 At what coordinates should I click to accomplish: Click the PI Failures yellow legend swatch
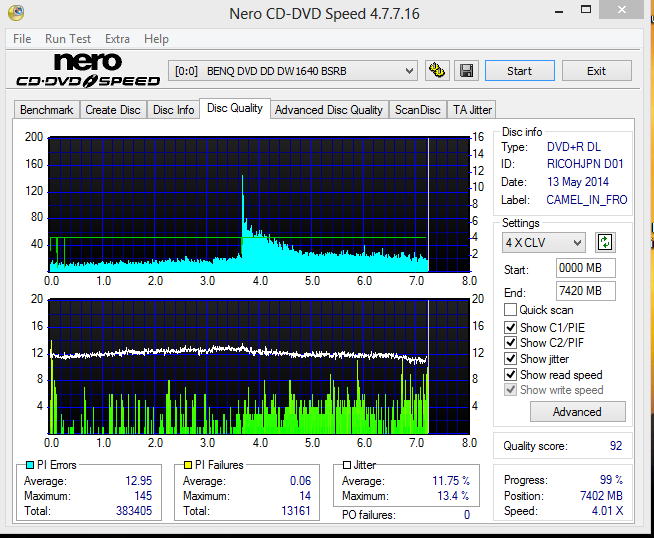point(188,465)
